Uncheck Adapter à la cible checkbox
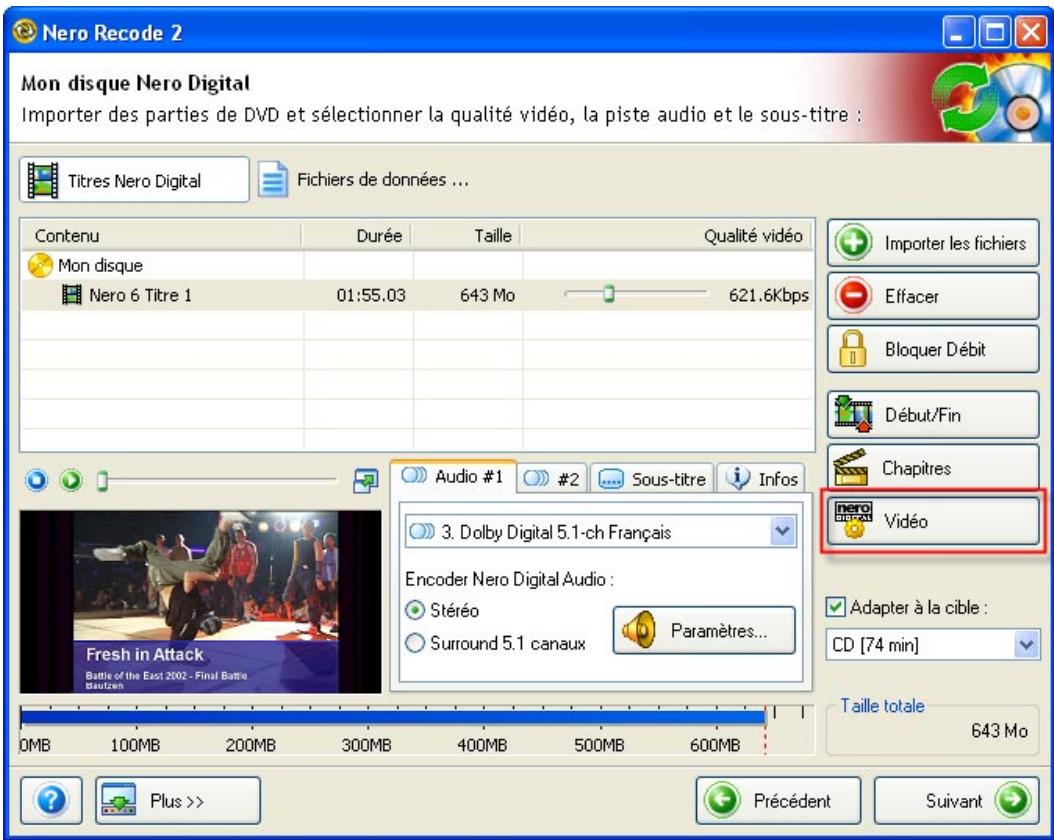 point(835,607)
